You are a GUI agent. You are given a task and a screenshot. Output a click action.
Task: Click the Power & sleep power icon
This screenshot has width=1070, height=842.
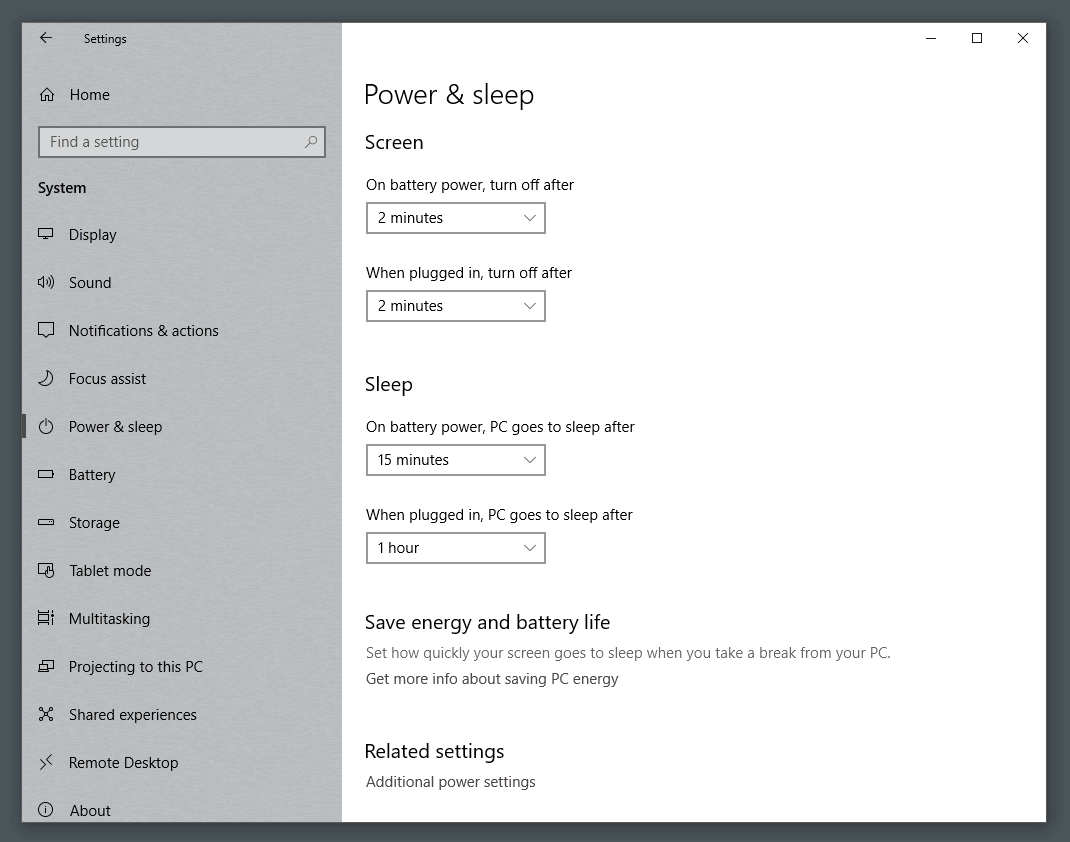(x=46, y=426)
